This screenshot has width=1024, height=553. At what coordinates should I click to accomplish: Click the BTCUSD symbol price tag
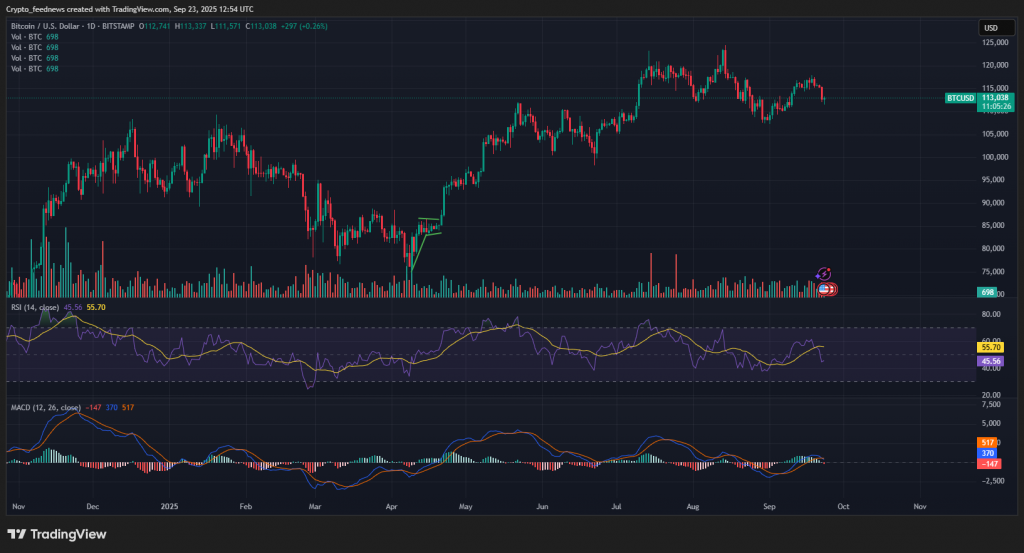click(x=960, y=98)
